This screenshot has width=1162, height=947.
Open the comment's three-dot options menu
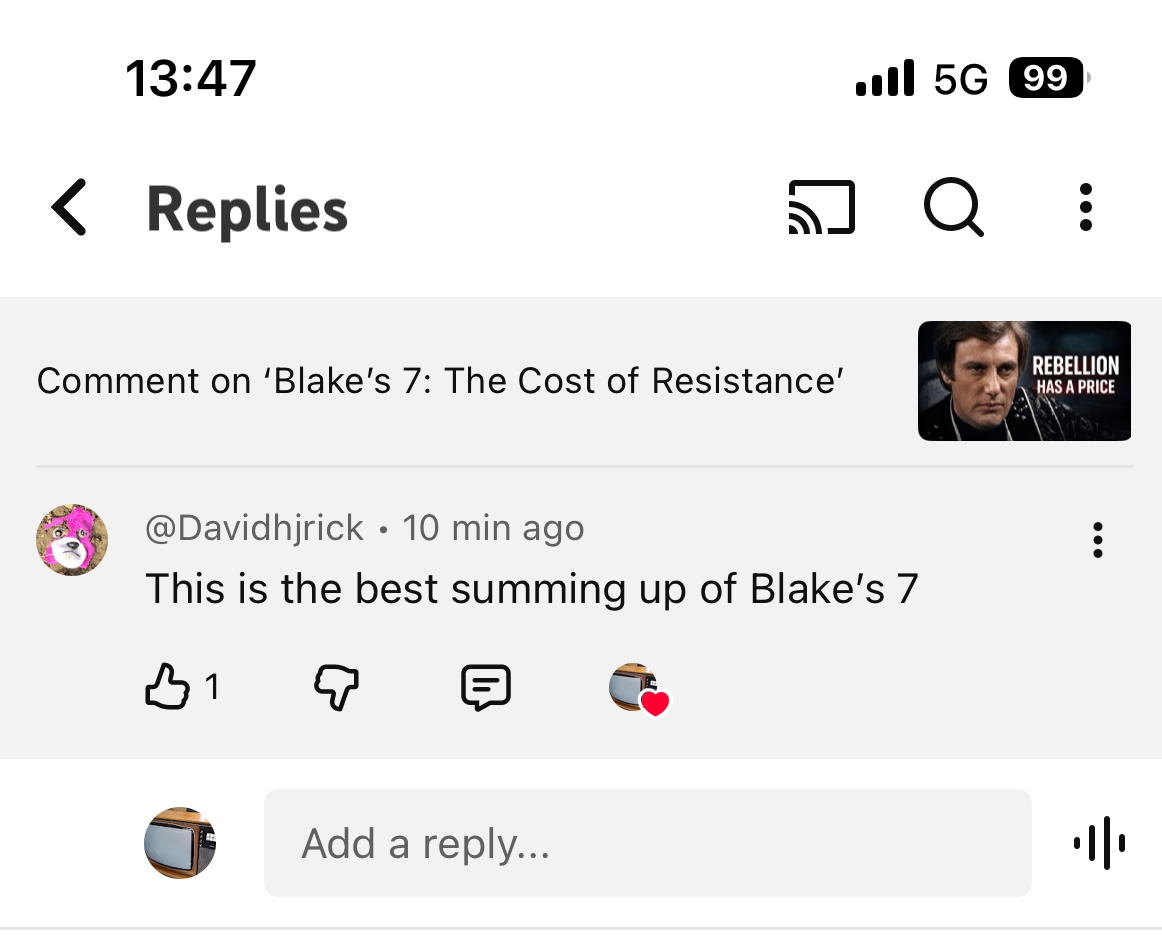1098,540
